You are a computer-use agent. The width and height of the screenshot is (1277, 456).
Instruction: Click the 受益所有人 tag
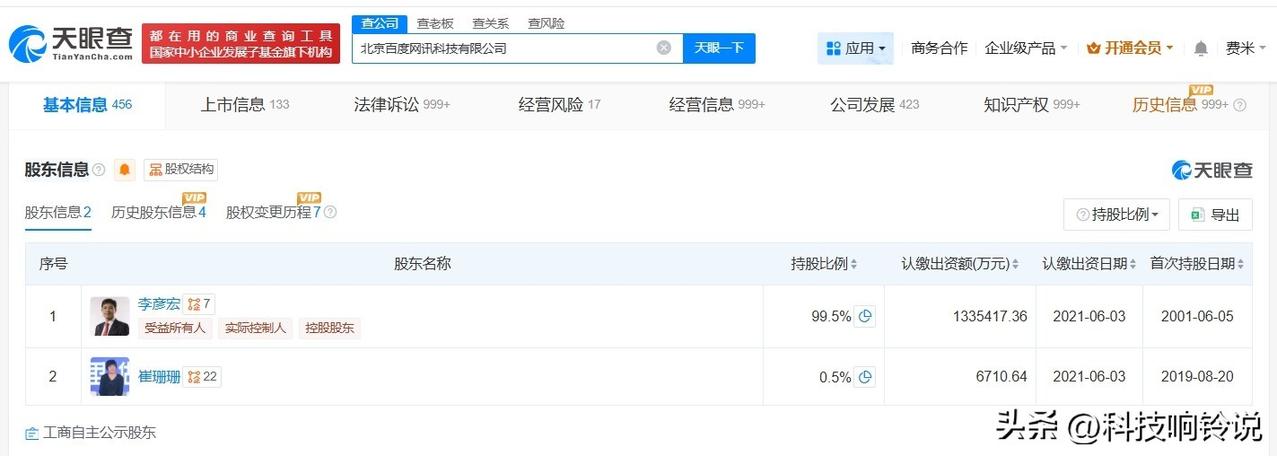click(175, 328)
